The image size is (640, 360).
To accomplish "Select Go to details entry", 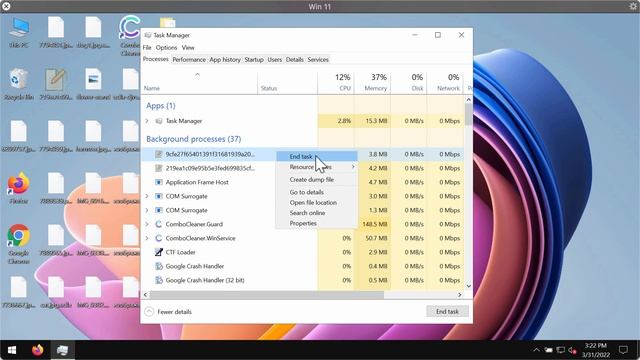I will (317, 192).
